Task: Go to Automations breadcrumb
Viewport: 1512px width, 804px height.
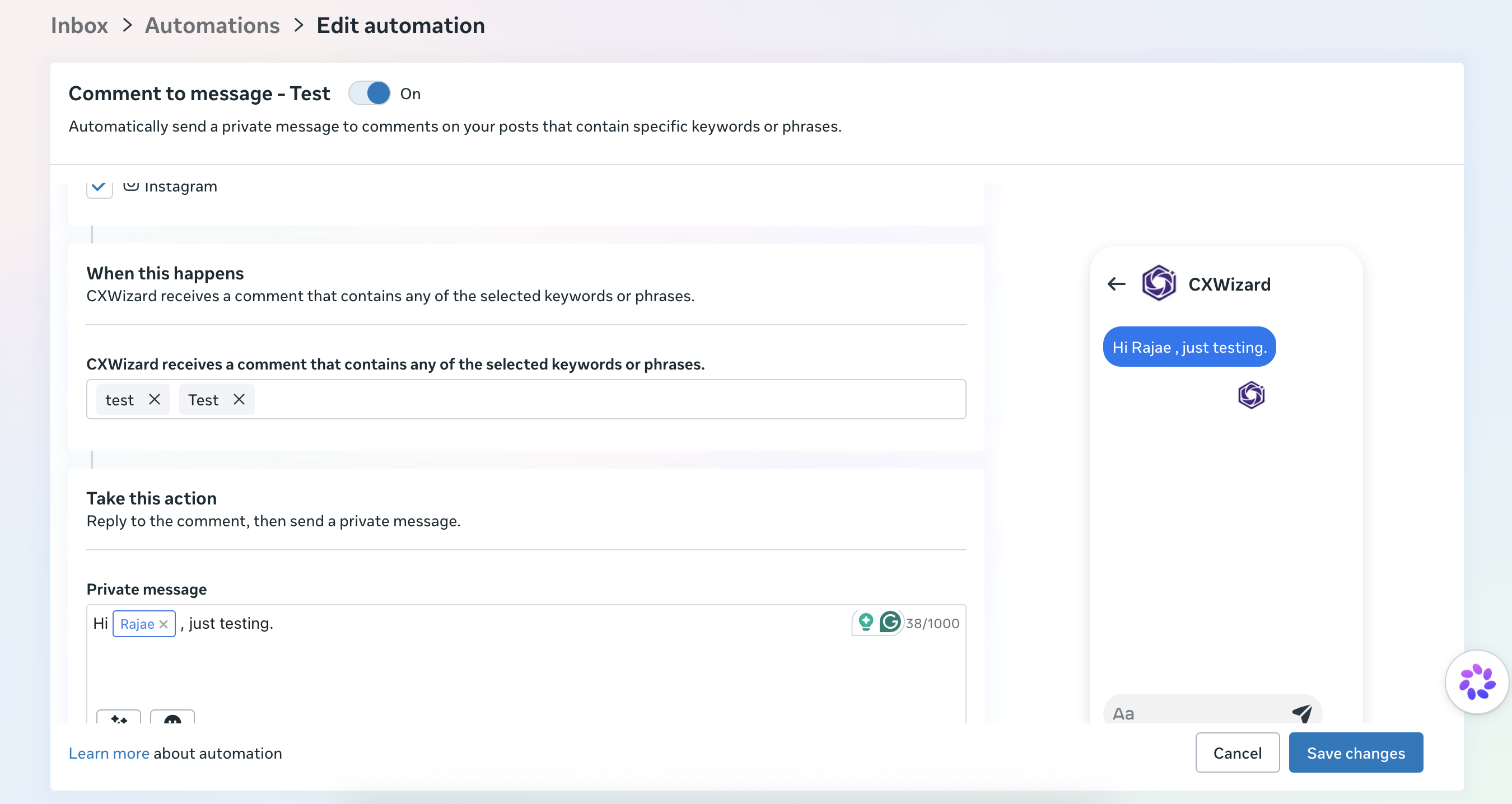Action: [212, 25]
